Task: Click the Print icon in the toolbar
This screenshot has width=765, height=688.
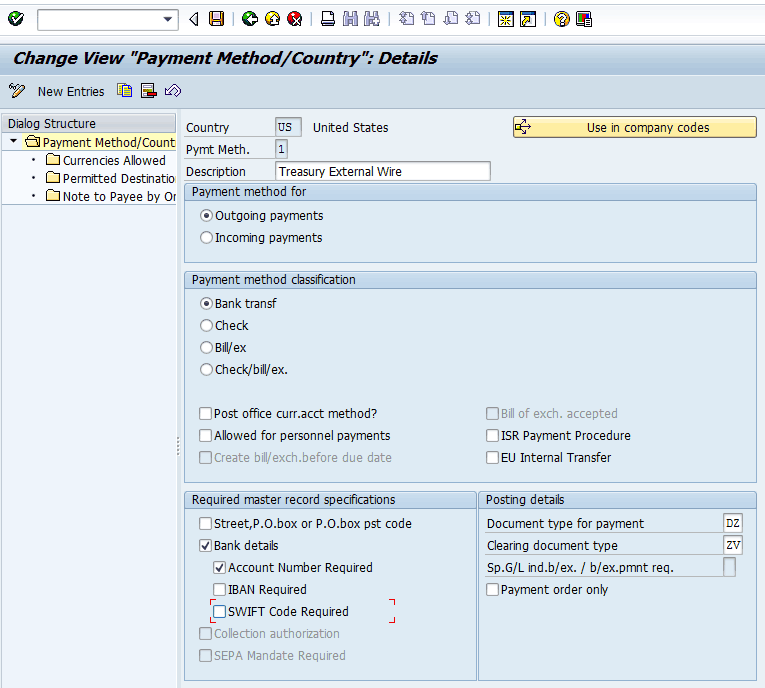Action: click(328, 19)
